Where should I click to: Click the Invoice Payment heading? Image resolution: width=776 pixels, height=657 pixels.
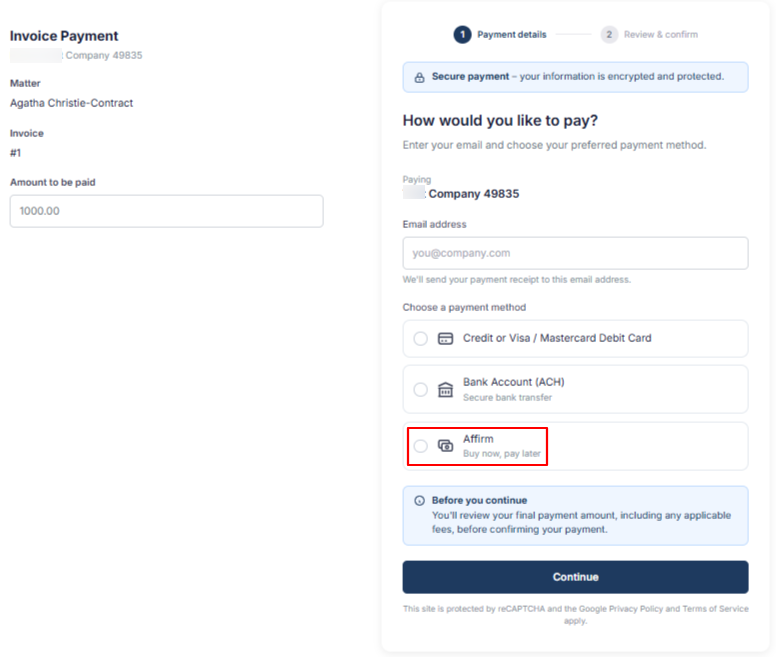click(64, 36)
